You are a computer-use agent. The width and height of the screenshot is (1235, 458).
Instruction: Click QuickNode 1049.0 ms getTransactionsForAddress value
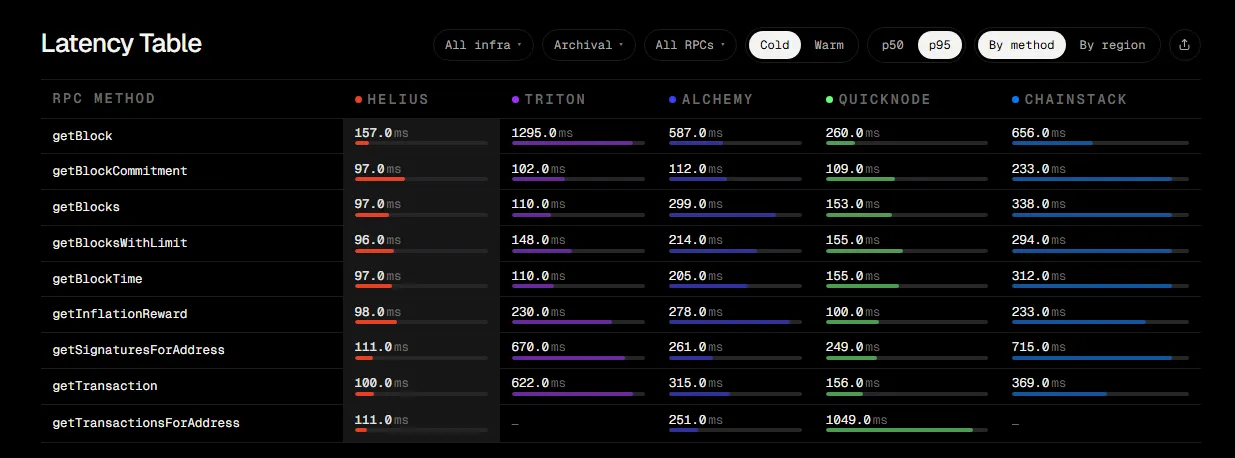tap(857, 419)
